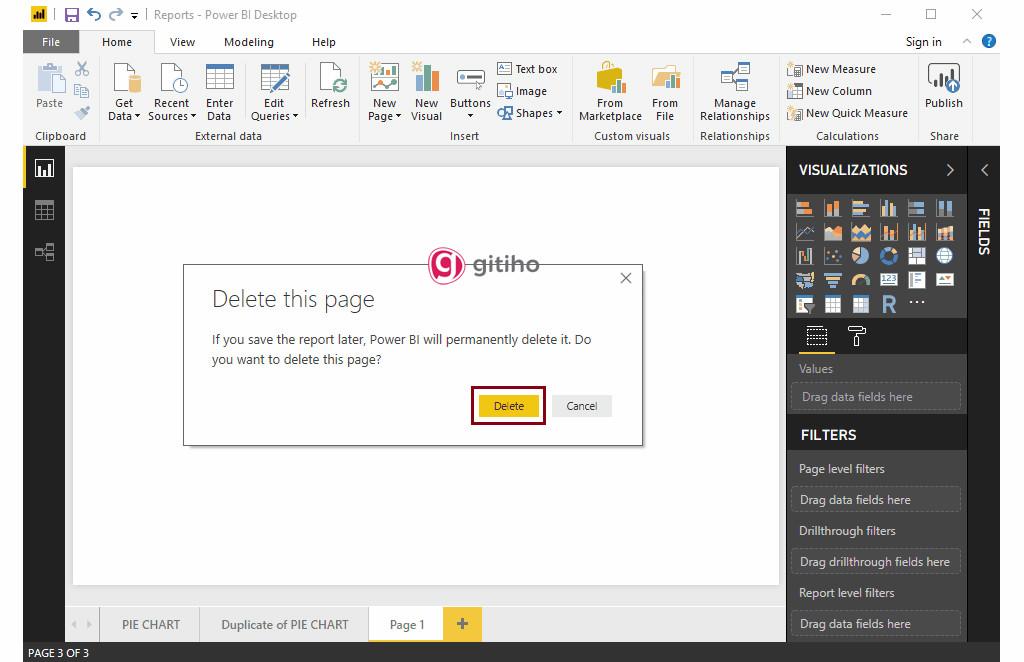Select the stacked column chart visual

click(833, 208)
